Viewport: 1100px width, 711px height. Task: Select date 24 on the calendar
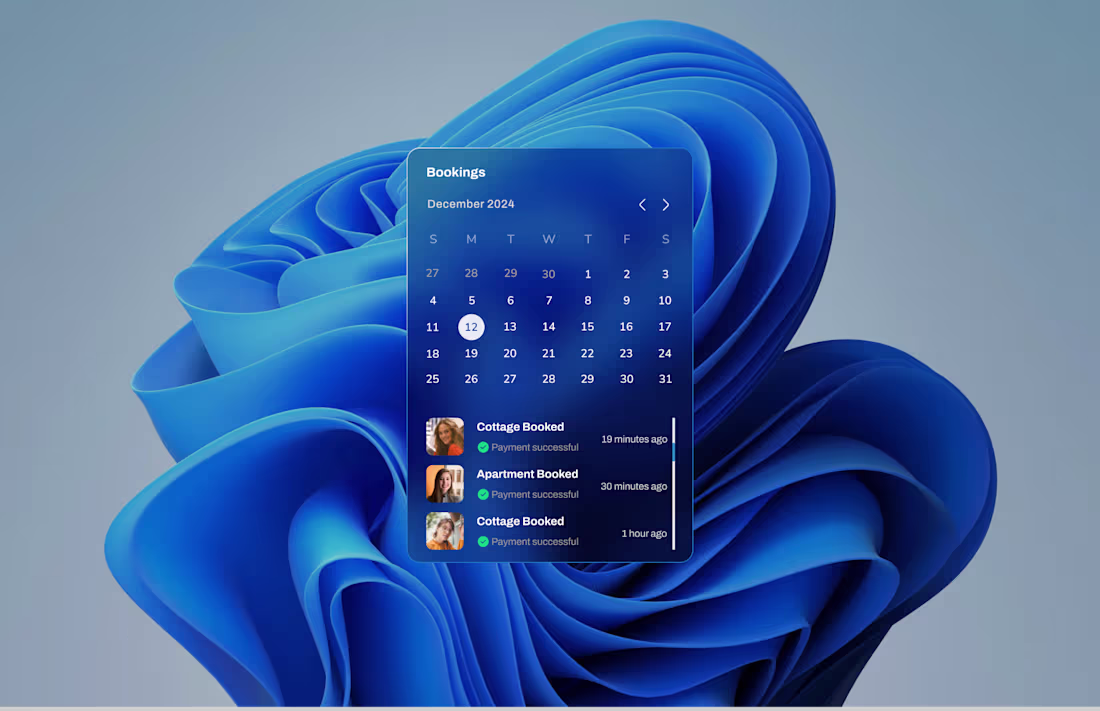pos(665,354)
